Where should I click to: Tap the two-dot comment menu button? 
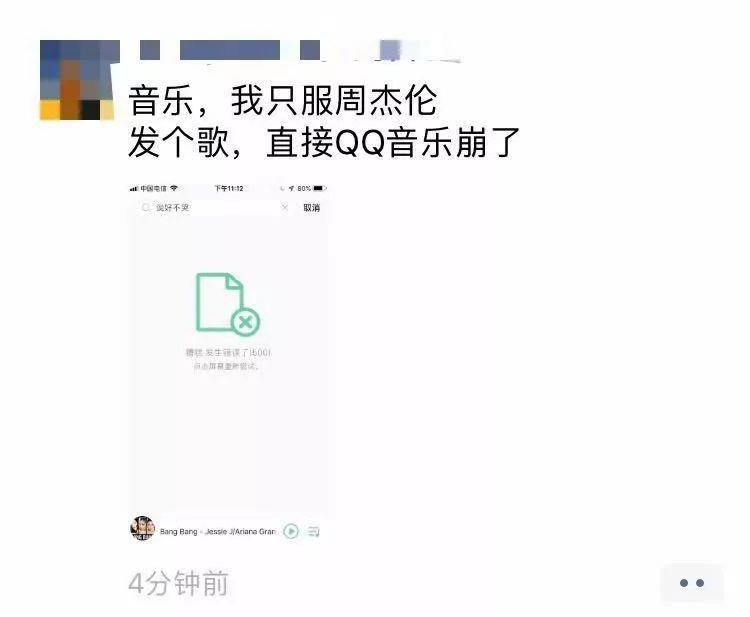[692, 583]
